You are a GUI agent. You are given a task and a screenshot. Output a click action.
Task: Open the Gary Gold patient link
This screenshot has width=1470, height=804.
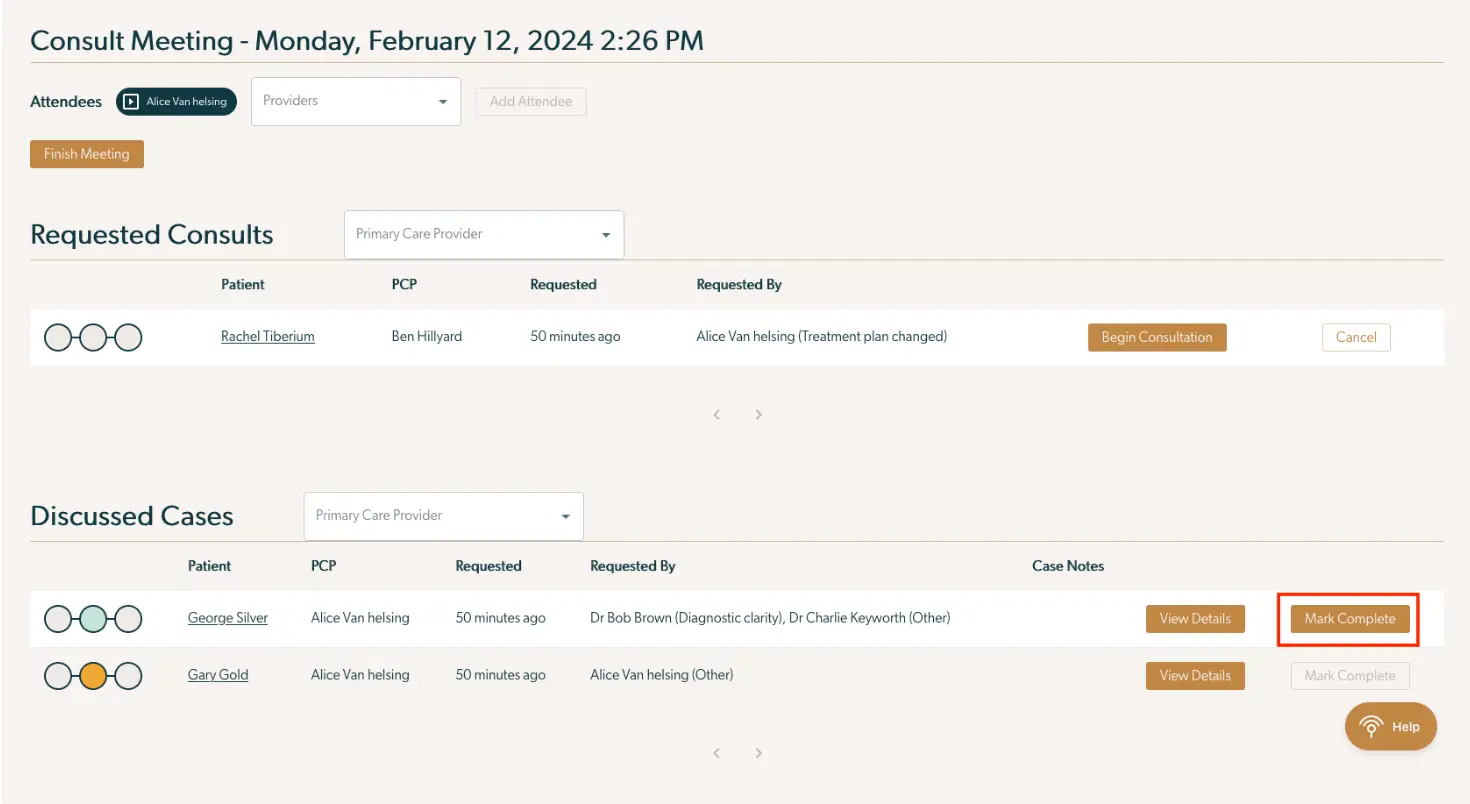218,675
